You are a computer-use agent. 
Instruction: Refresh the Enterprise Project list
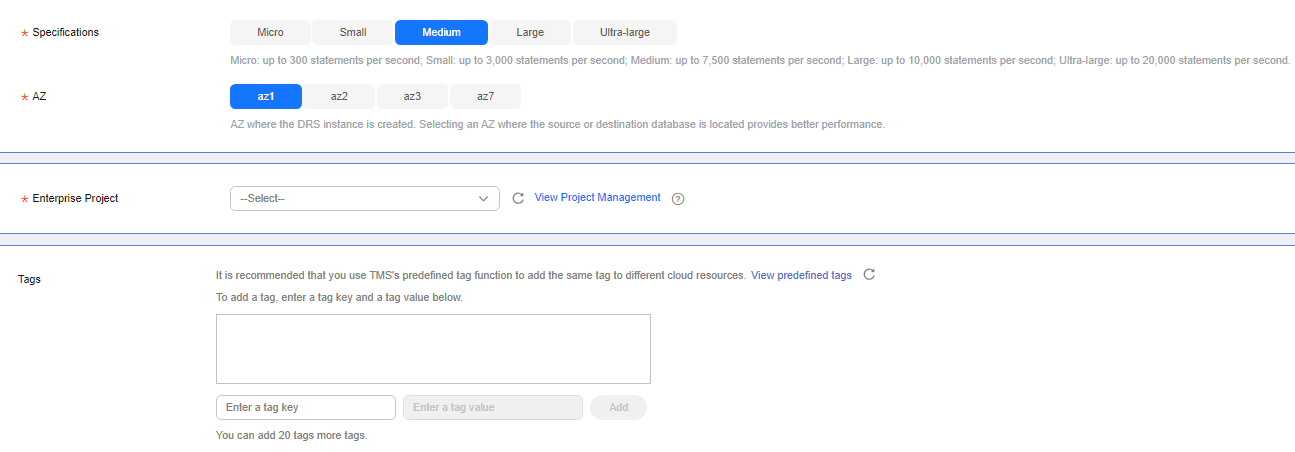point(518,198)
